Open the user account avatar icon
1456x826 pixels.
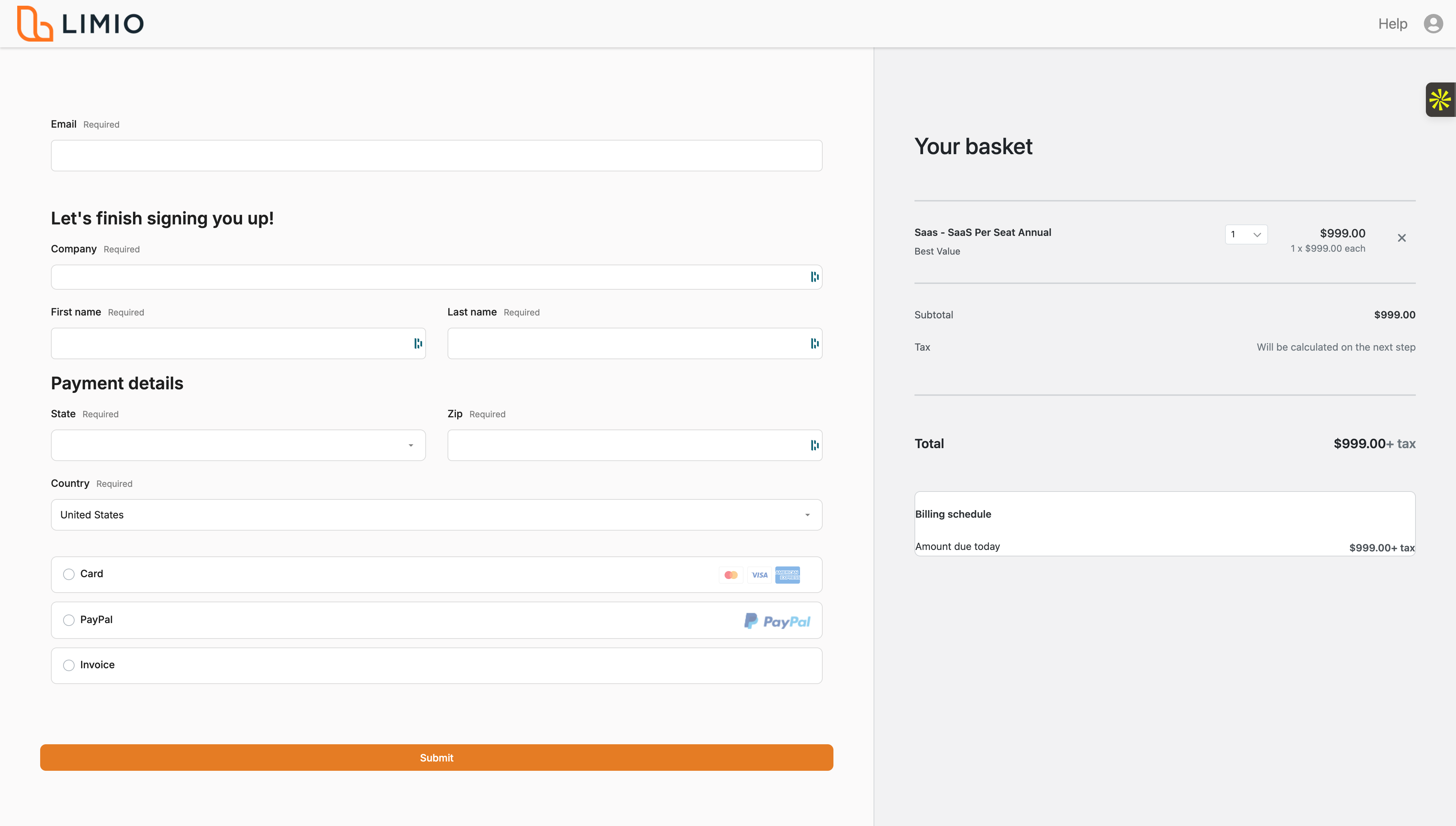click(1433, 24)
